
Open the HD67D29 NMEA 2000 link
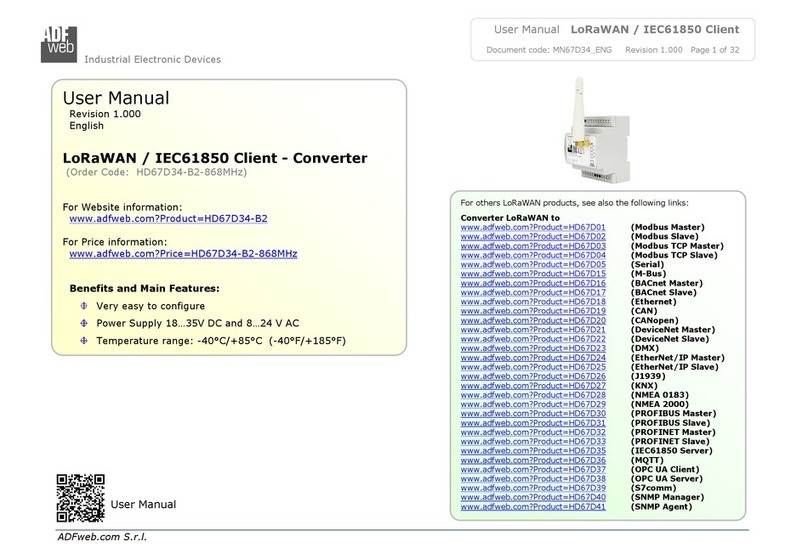[x=533, y=404]
